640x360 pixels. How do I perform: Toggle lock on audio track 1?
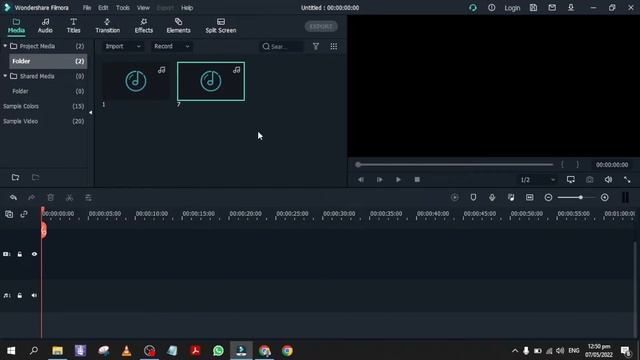tap(20, 296)
